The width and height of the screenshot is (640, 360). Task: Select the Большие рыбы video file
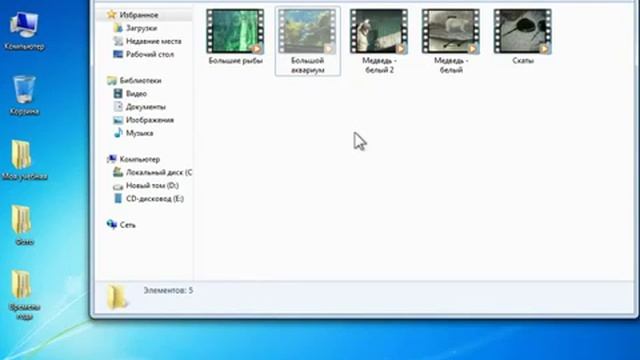pyautogui.click(x=236, y=37)
